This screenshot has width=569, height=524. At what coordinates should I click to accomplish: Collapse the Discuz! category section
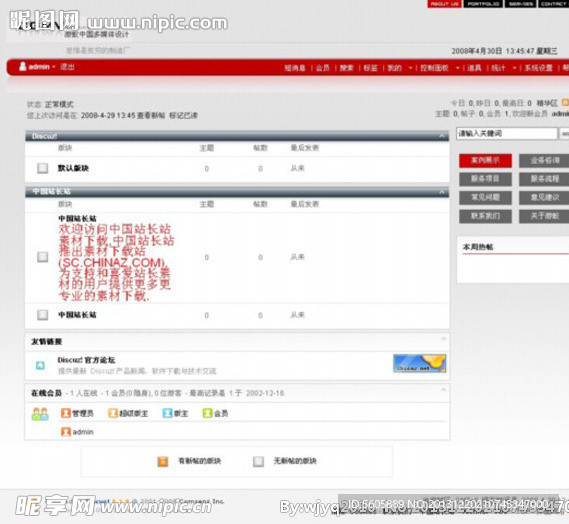pyautogui.click(x=442, y=136)
